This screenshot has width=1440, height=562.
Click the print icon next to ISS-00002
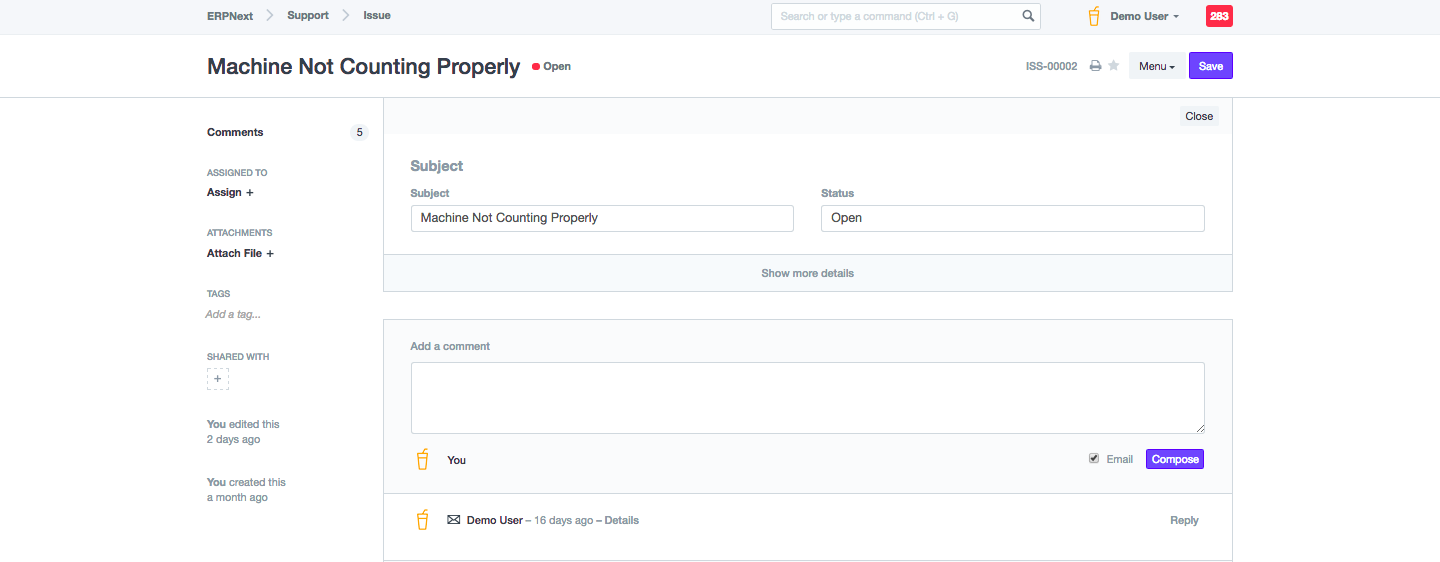coord(1095,66)
